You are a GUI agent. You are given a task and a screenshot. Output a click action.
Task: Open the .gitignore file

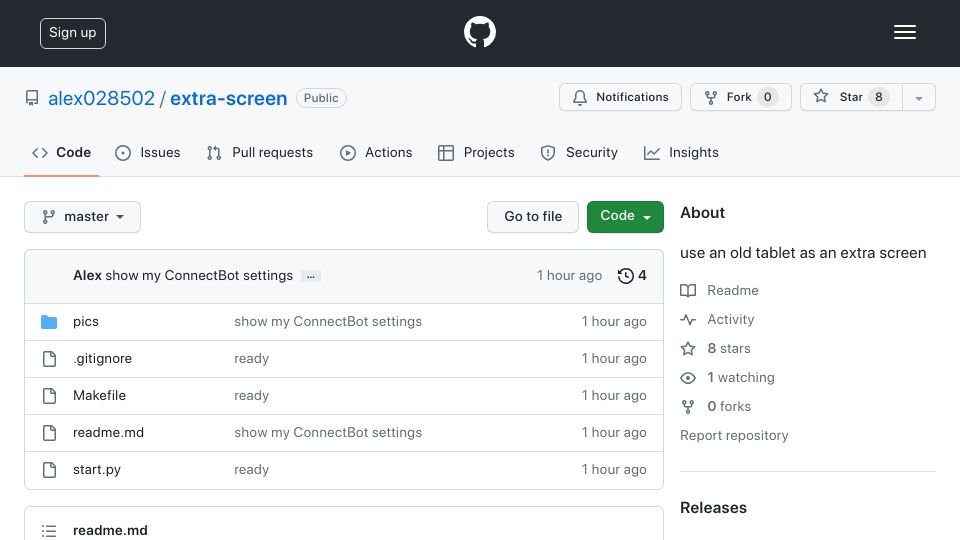102,358
